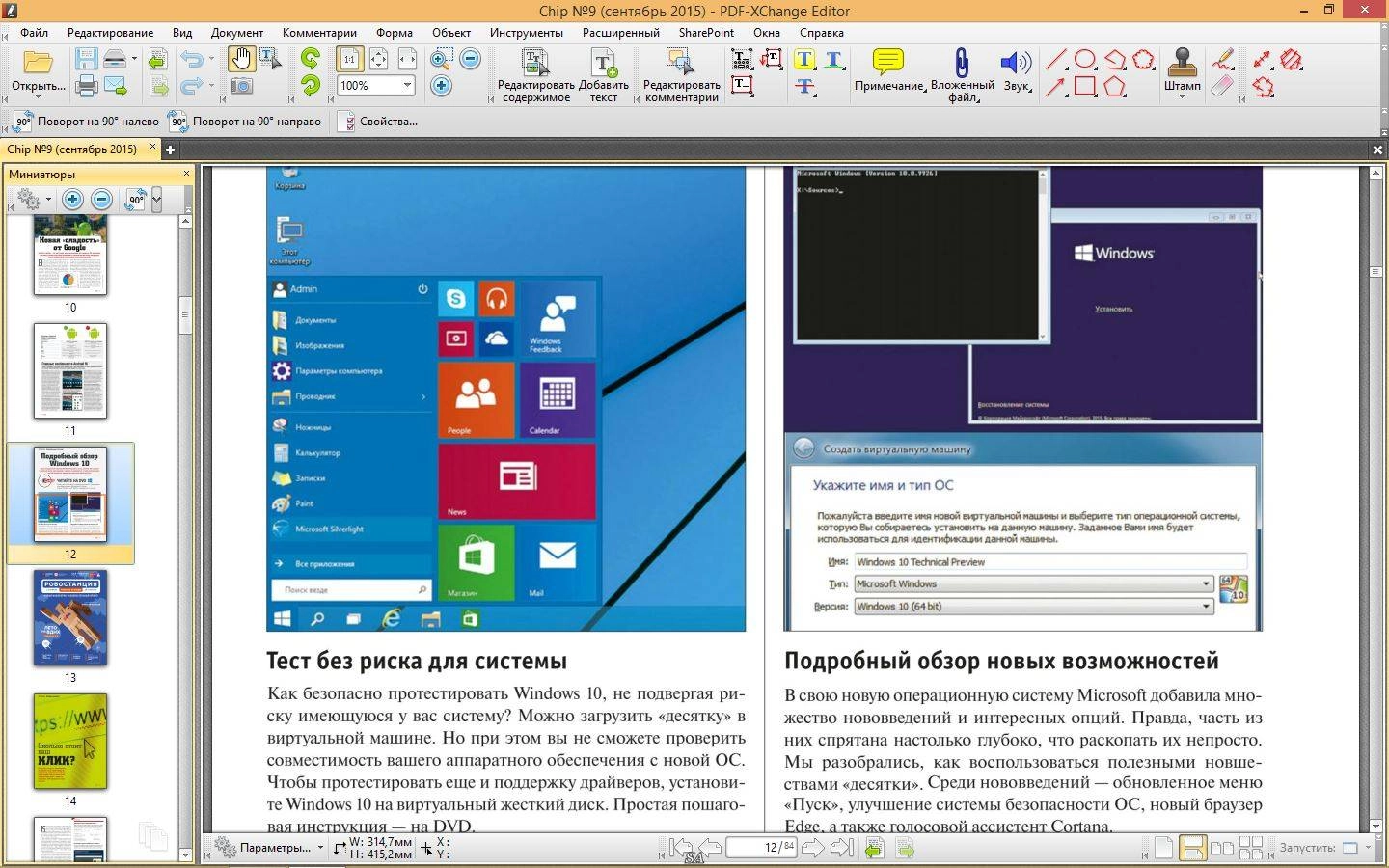Open the Document (Документ) menu

237,32
